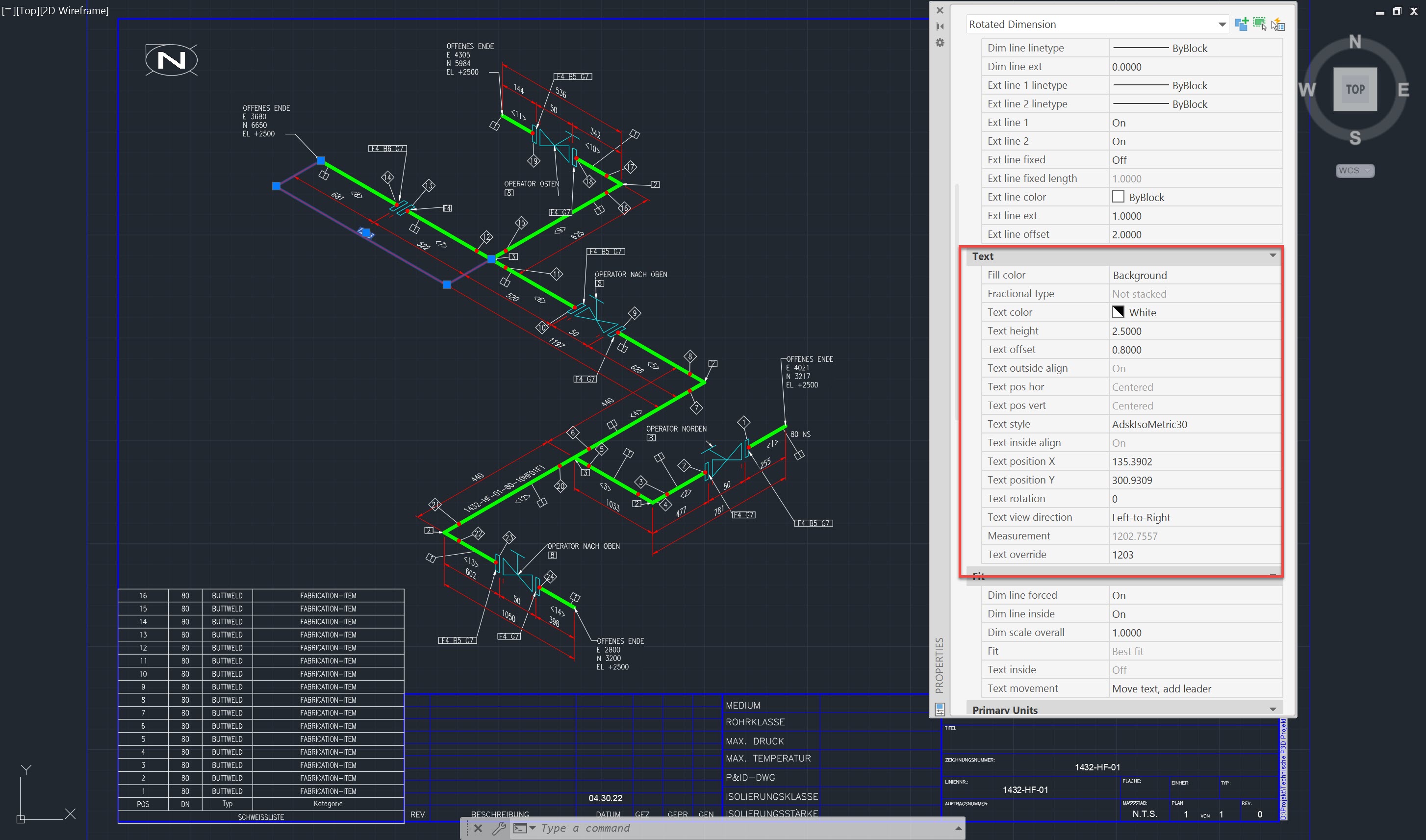Click the N compass direction on ViewCube

[x=1355, y=42]
